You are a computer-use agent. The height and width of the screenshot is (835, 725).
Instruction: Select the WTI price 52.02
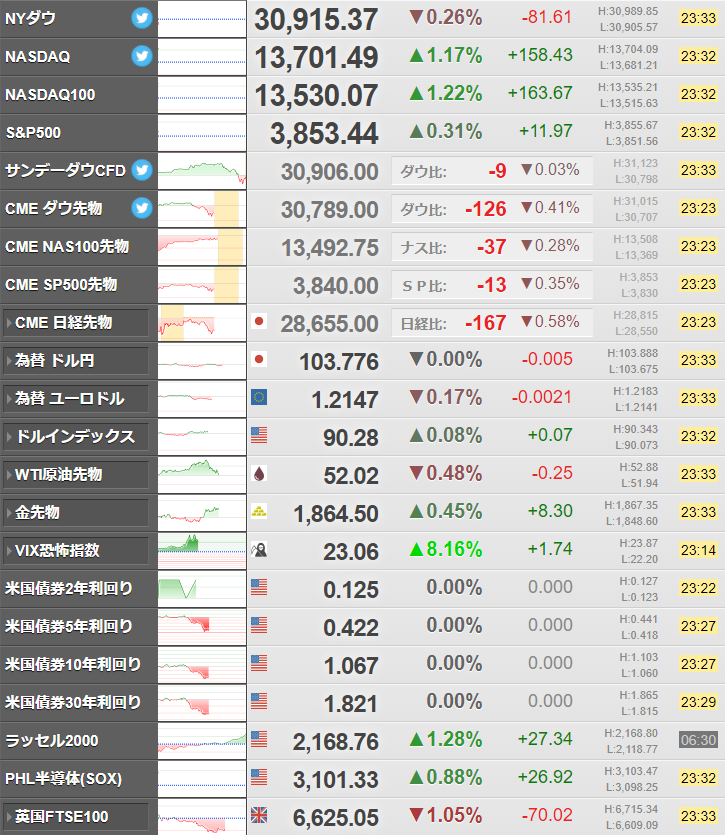pyautogui.click(x=351, y=476)
